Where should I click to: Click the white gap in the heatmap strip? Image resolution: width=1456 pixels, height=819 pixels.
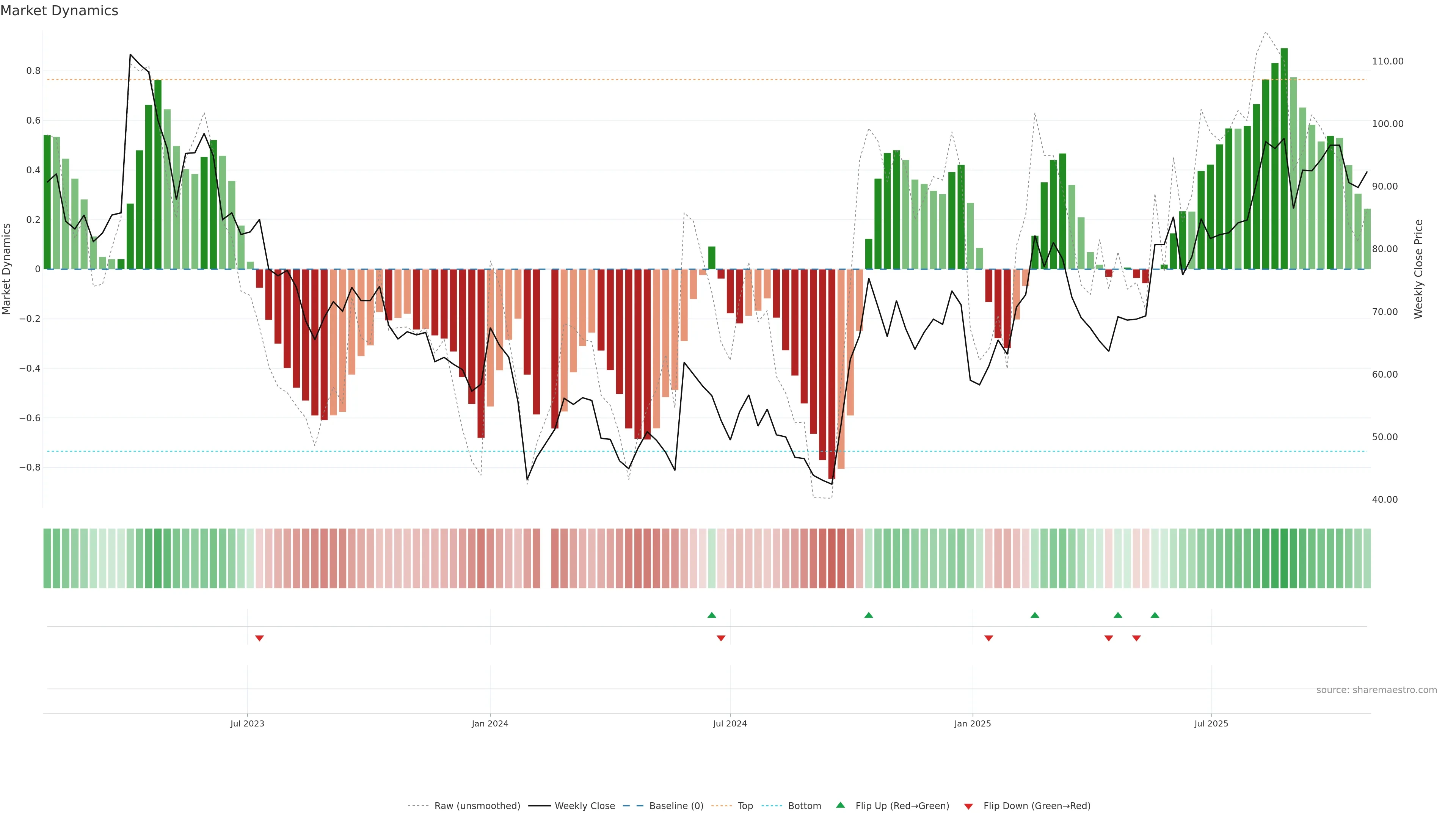click(546, 559)
